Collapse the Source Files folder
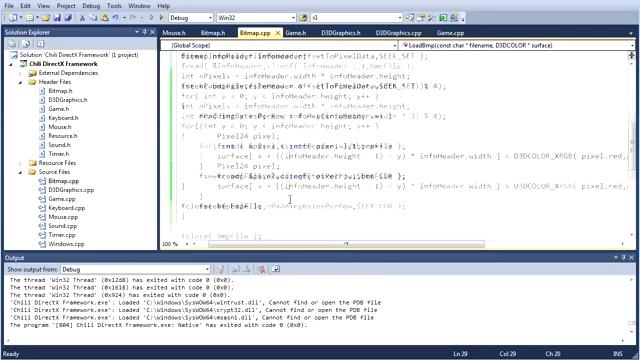 coord(20,172)
